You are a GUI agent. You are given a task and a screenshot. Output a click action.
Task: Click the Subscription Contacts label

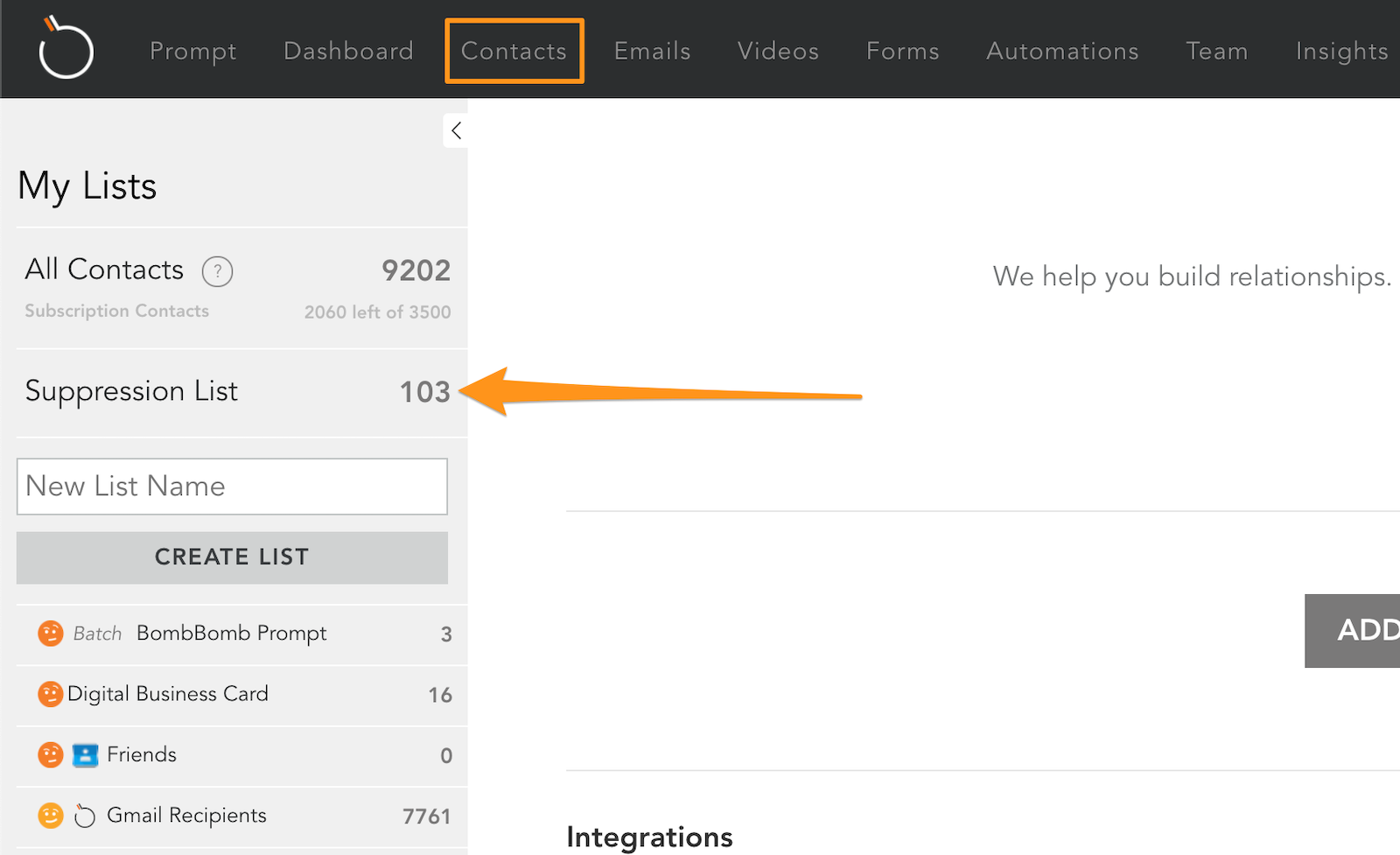coord(116,311)
